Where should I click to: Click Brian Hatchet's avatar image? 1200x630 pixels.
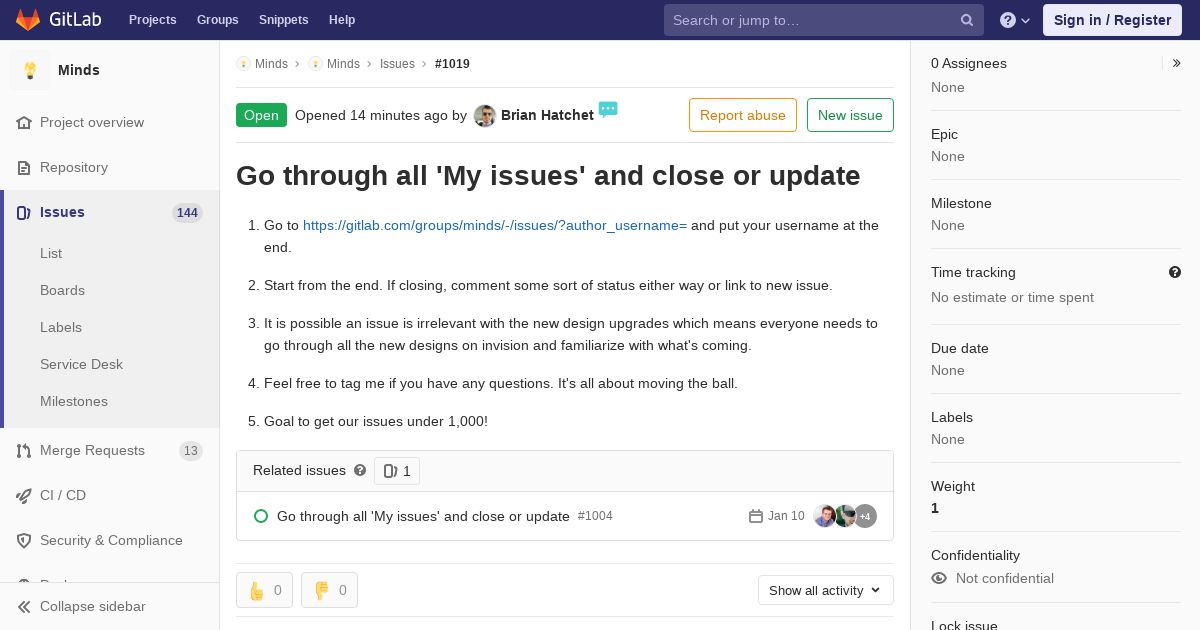[485, 115]
